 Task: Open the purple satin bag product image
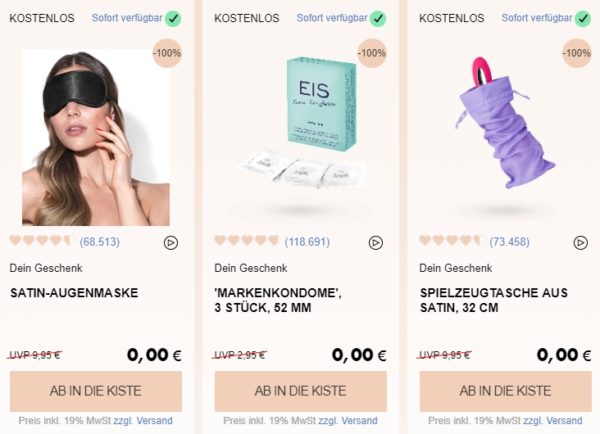[505, 122]
